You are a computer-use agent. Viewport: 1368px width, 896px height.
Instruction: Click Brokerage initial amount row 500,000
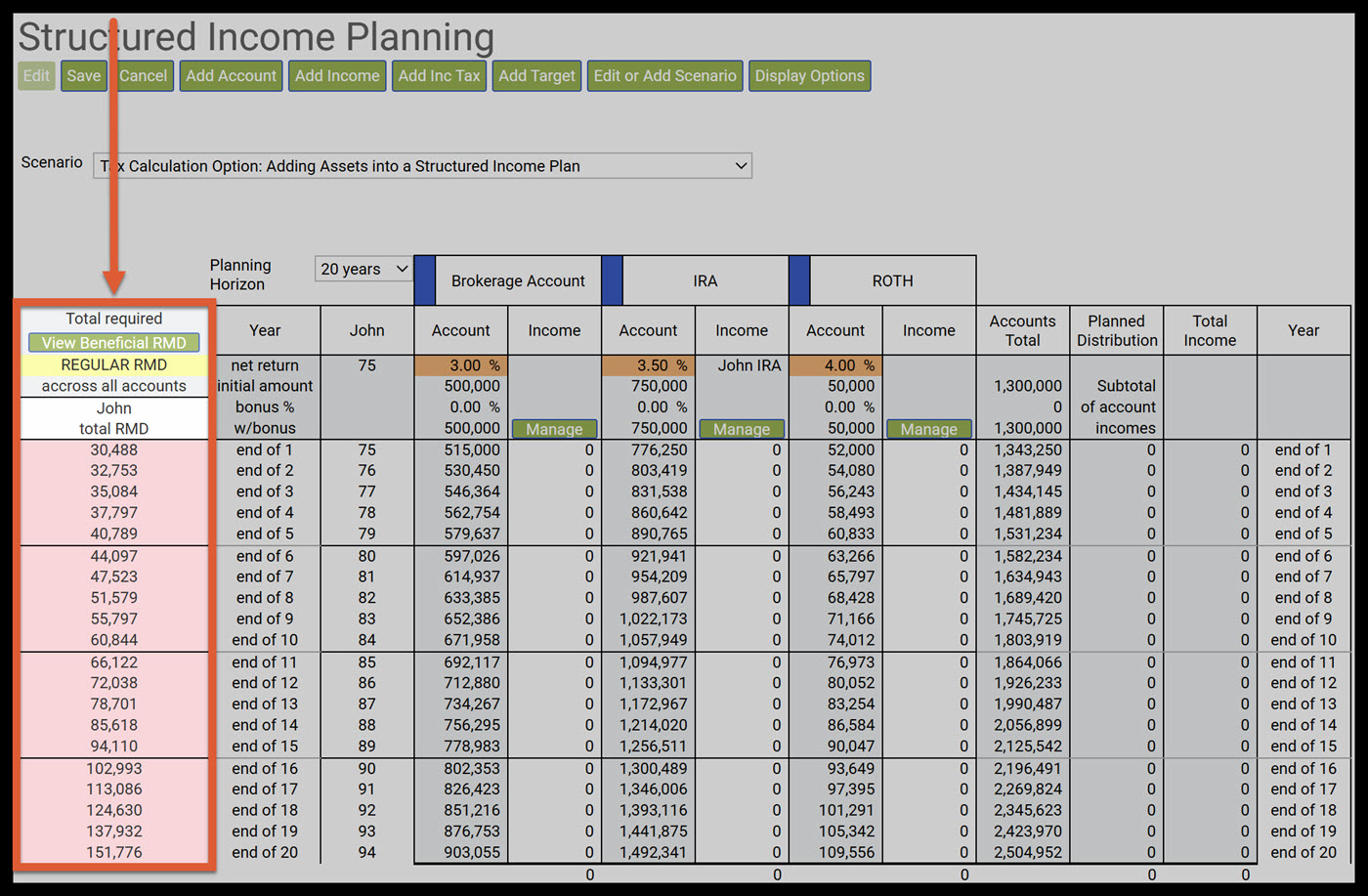tap(472, 386)
